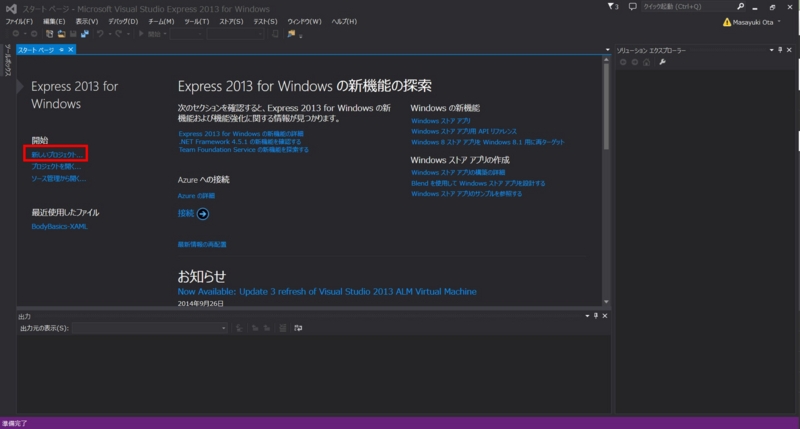Click the green Start debugging play button
The width and height of the screenshot is (800, 429).
(141, 34)
